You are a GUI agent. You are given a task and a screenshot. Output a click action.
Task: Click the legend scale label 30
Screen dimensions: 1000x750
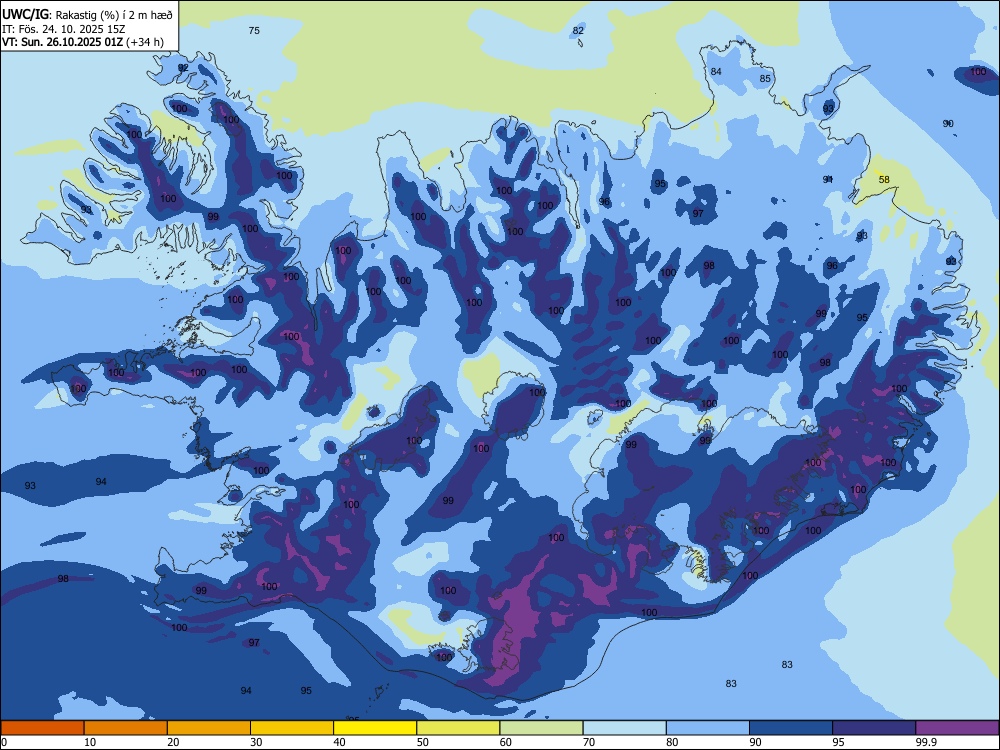256,742
